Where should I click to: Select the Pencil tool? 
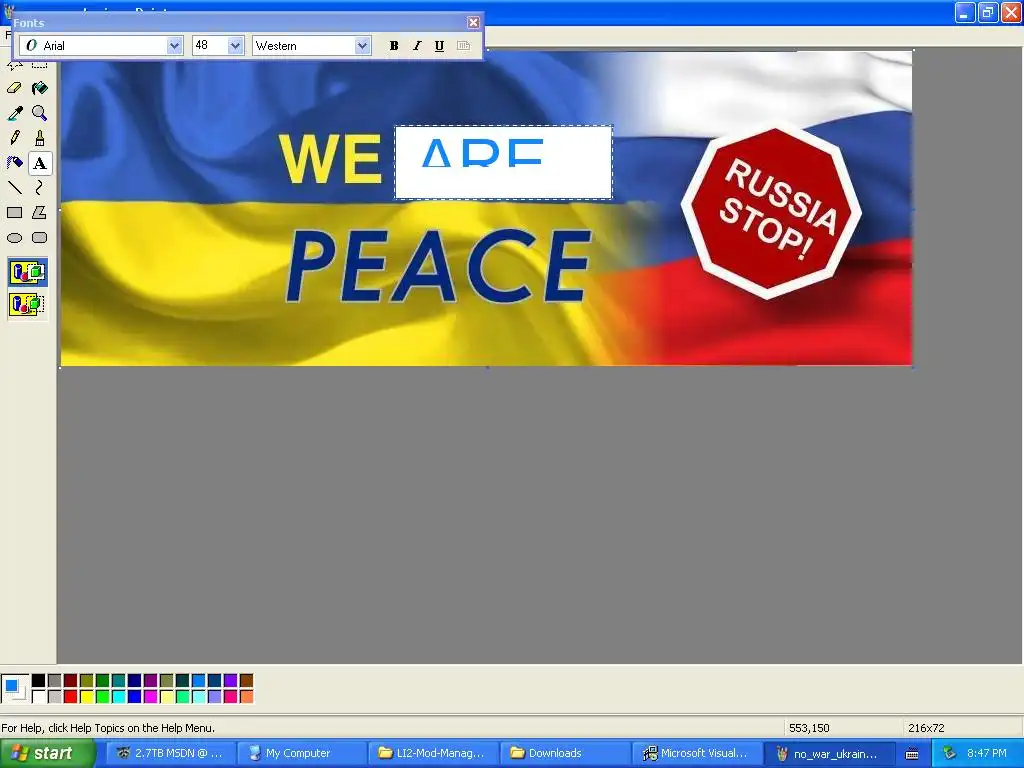[x=14, y=138]
